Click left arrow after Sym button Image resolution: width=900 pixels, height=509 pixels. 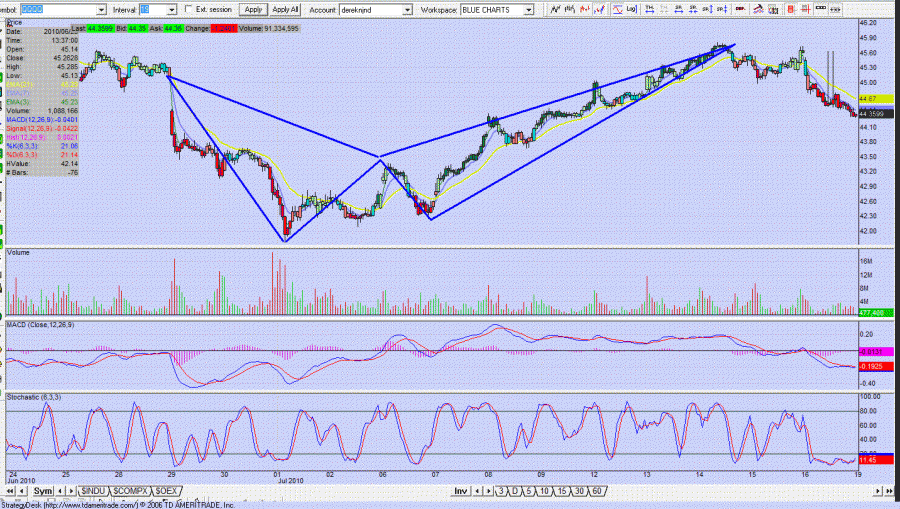[60, 491]
